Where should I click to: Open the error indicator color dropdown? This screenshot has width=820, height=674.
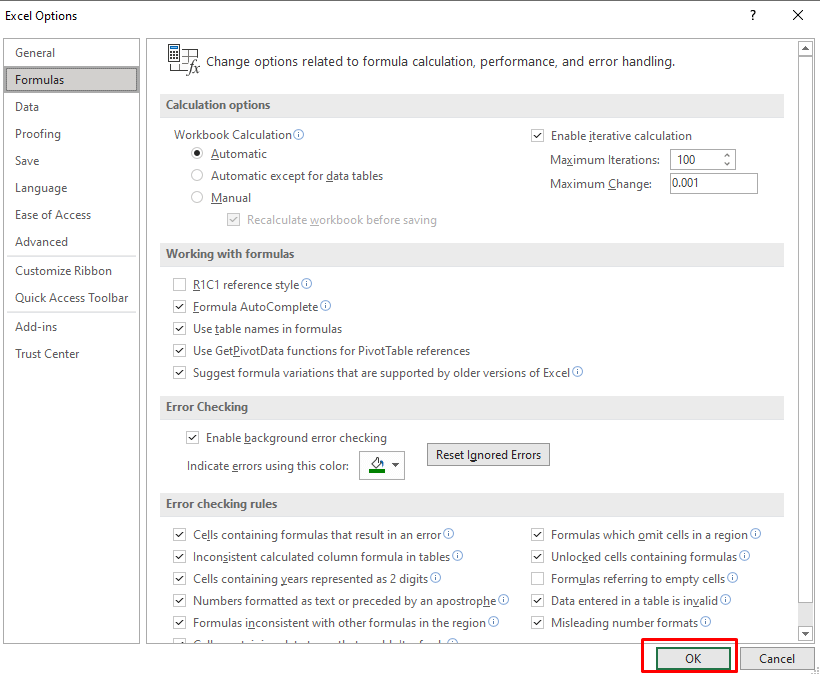coord(397,465)
